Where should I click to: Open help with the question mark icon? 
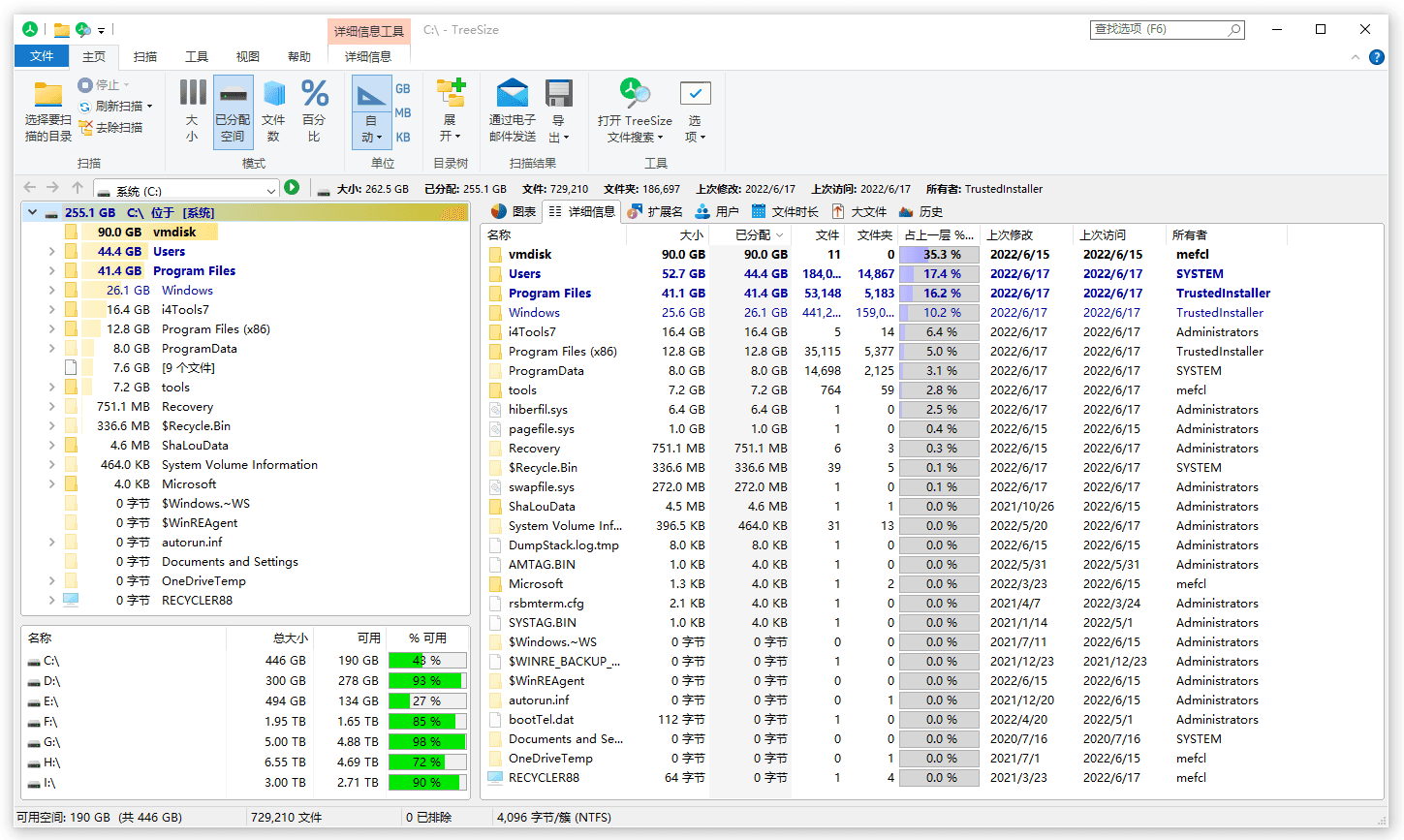point(1377,56)
